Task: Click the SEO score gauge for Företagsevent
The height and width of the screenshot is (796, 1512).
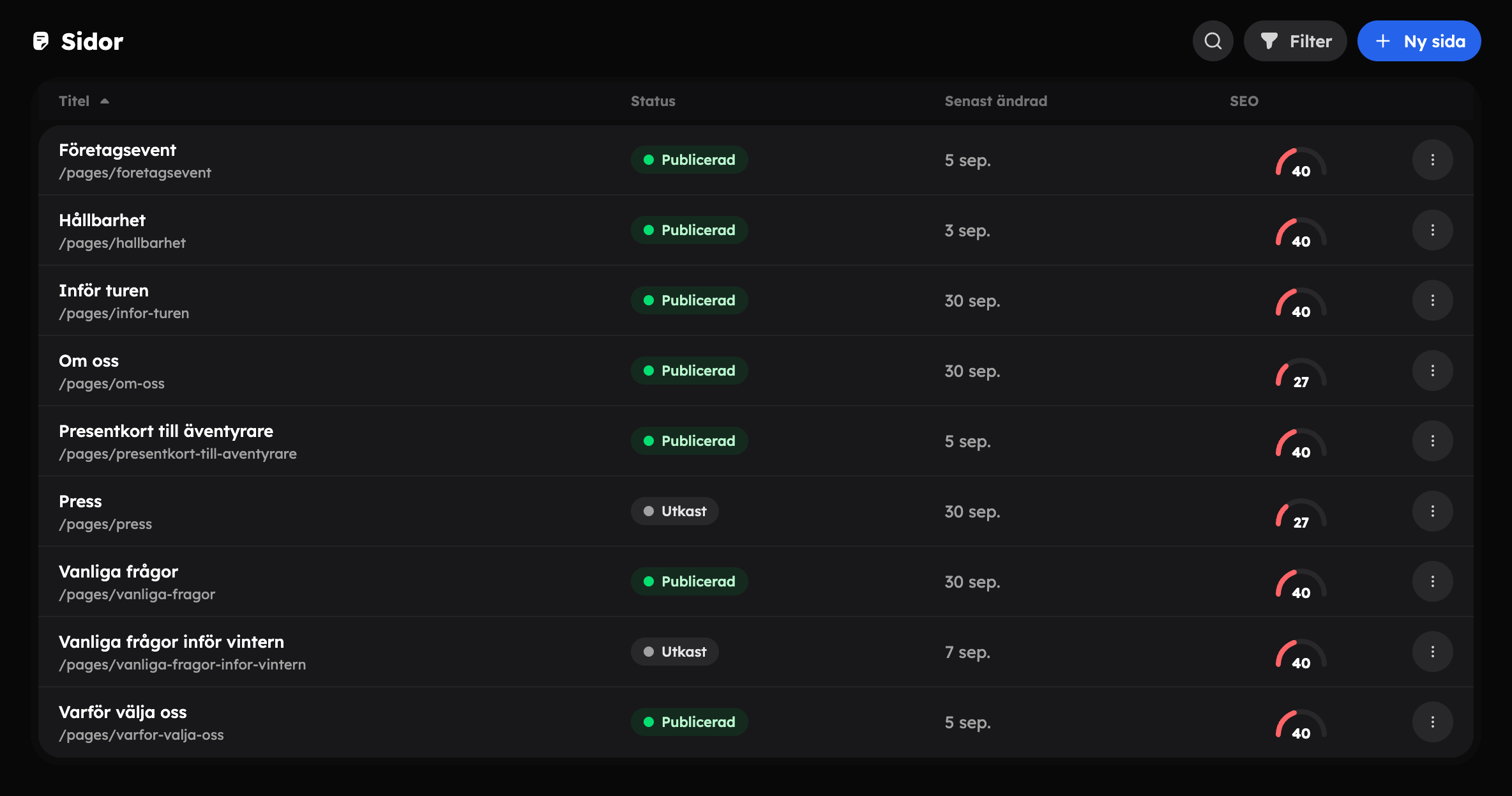Action: (1301, 163)
